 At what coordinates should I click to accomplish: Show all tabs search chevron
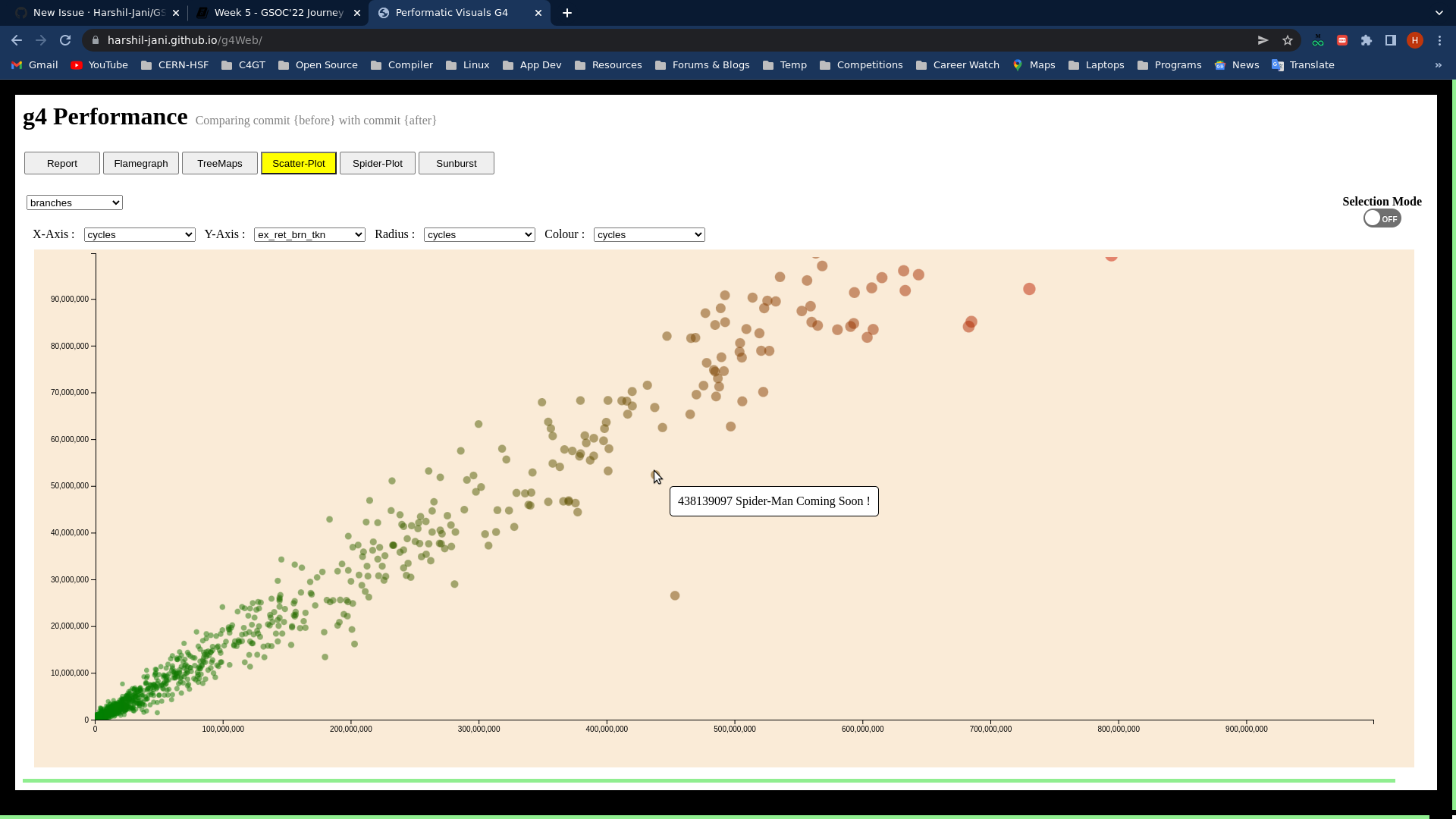[1439, 13]
